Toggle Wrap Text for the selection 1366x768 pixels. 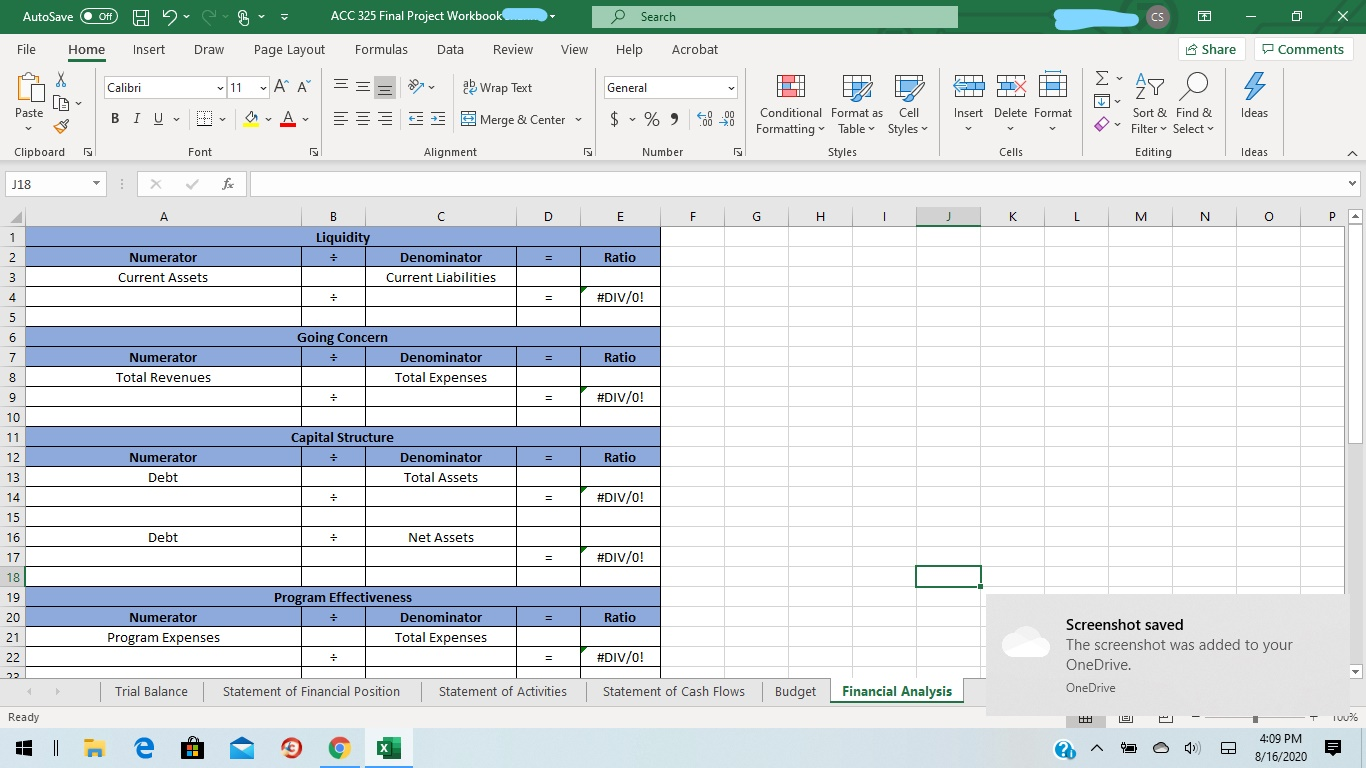click(x=496, y=87)
